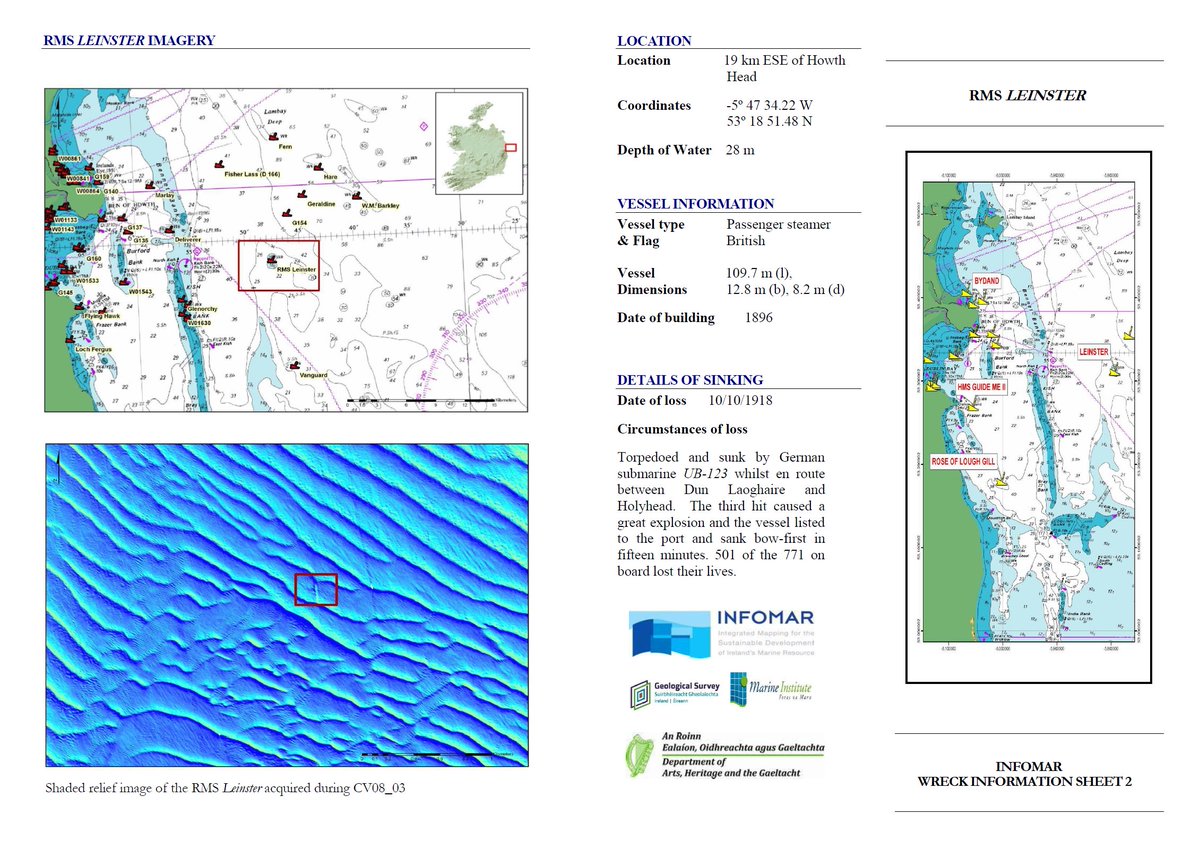Click the wreck symbol above the Fern label

pyautogui.click(x=273, y=136)
